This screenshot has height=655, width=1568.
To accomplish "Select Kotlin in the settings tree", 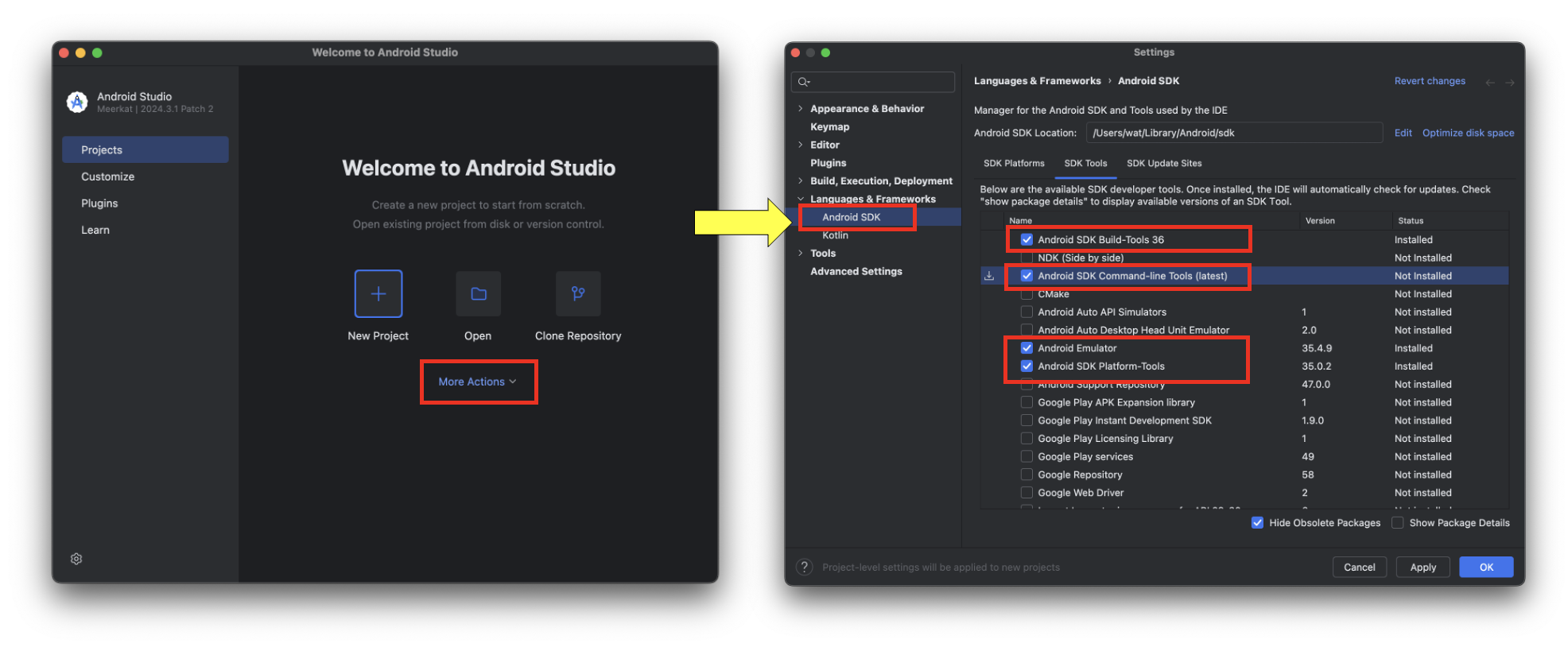I will click(835, 235).
